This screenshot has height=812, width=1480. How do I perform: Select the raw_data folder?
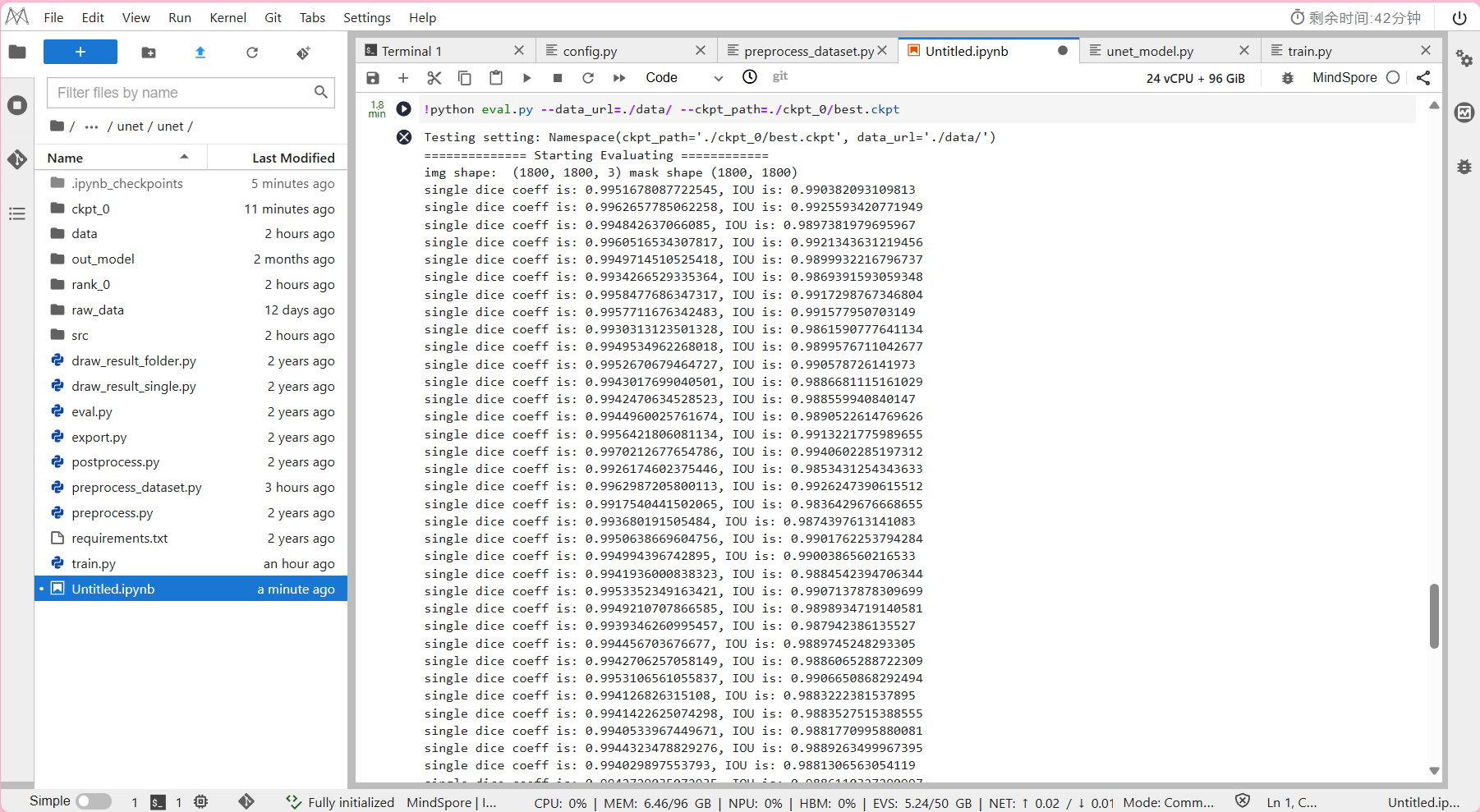(191, 310)
